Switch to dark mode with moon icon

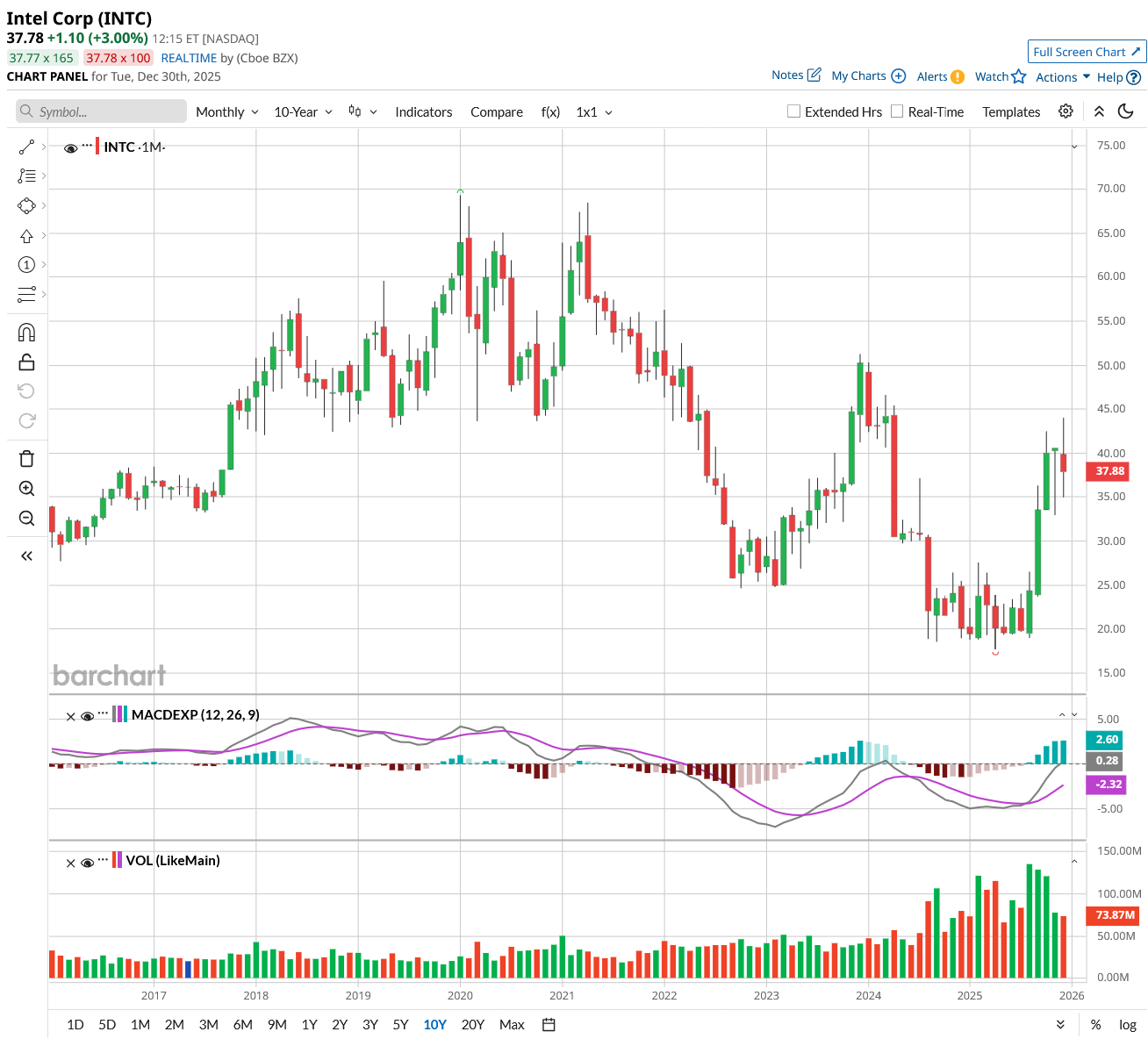tap(1126, 111)
